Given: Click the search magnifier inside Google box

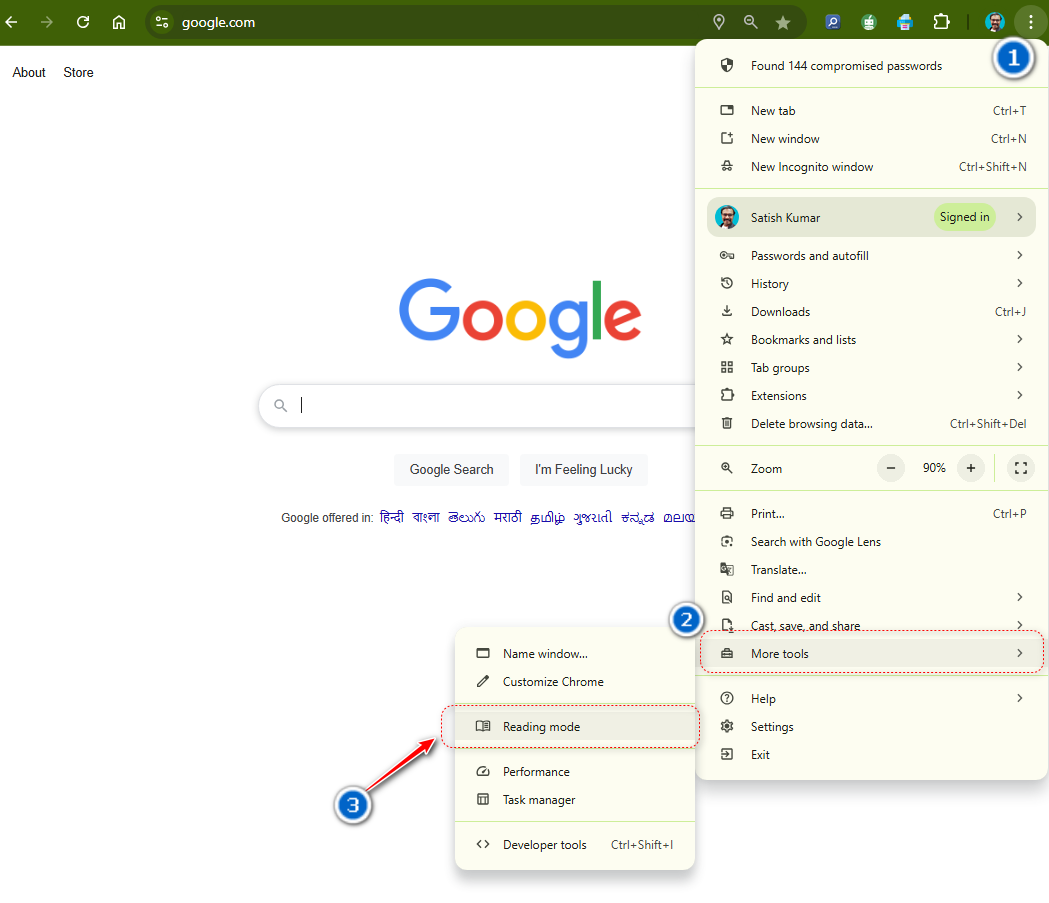Looking at the screenshot, I should [x=280, y=405].
